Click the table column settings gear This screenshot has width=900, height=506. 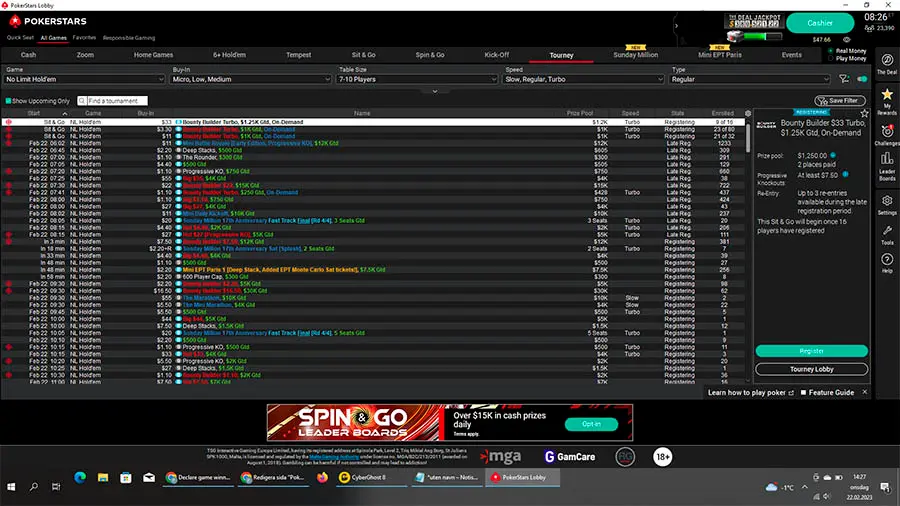748,113
